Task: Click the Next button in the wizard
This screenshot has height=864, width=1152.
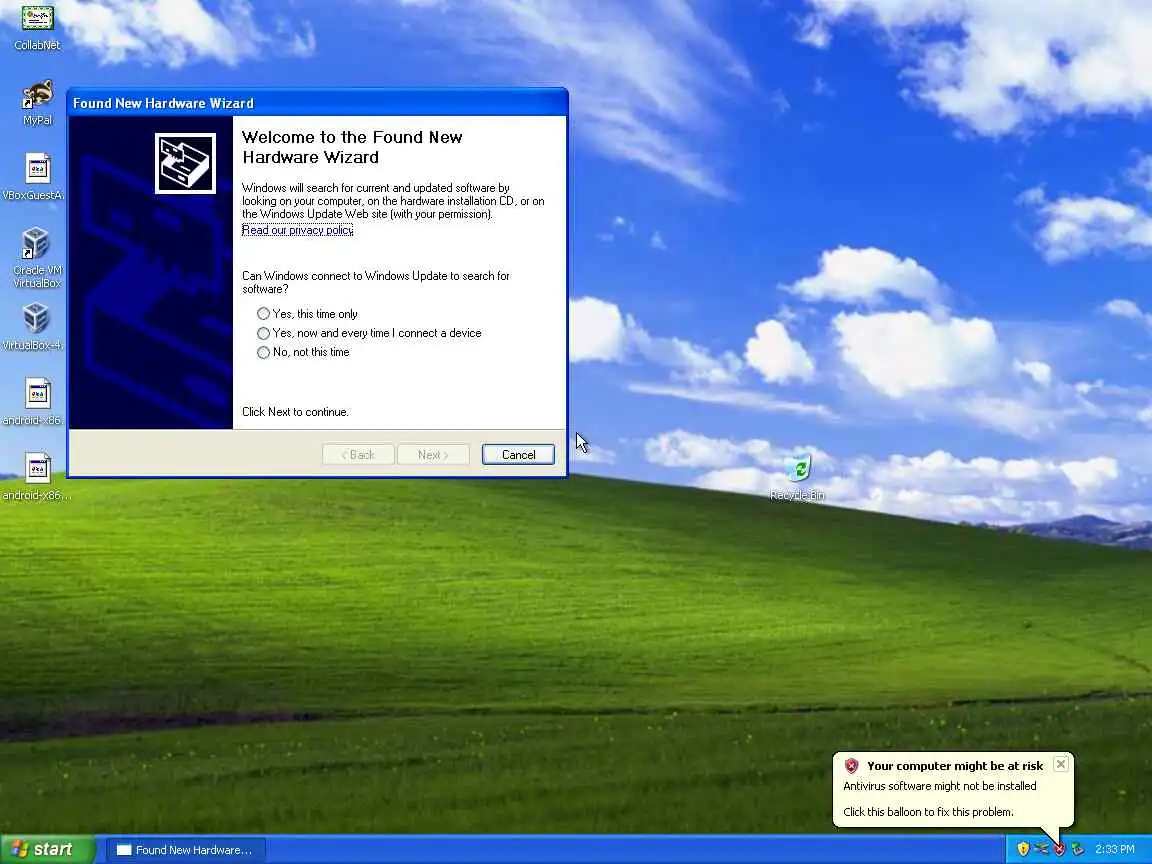Action: (433, 455)
